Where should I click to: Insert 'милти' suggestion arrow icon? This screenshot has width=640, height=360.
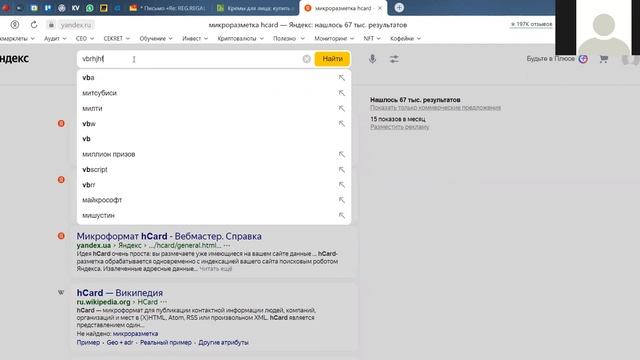tap(342, 109)
